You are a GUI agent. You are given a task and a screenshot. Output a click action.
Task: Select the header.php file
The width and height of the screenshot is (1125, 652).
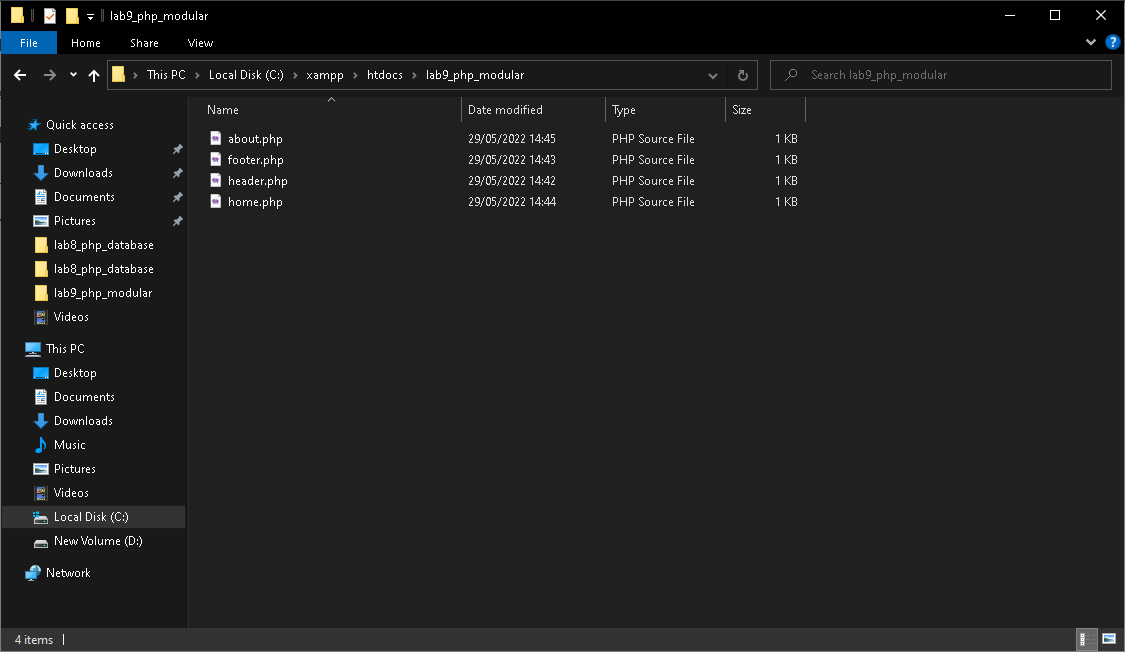coord(258,181)
